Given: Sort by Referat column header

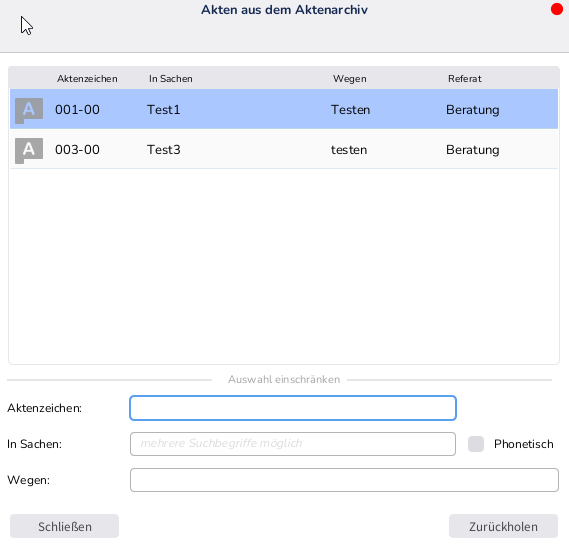Looking at the screenshot, I should point(464,79).
